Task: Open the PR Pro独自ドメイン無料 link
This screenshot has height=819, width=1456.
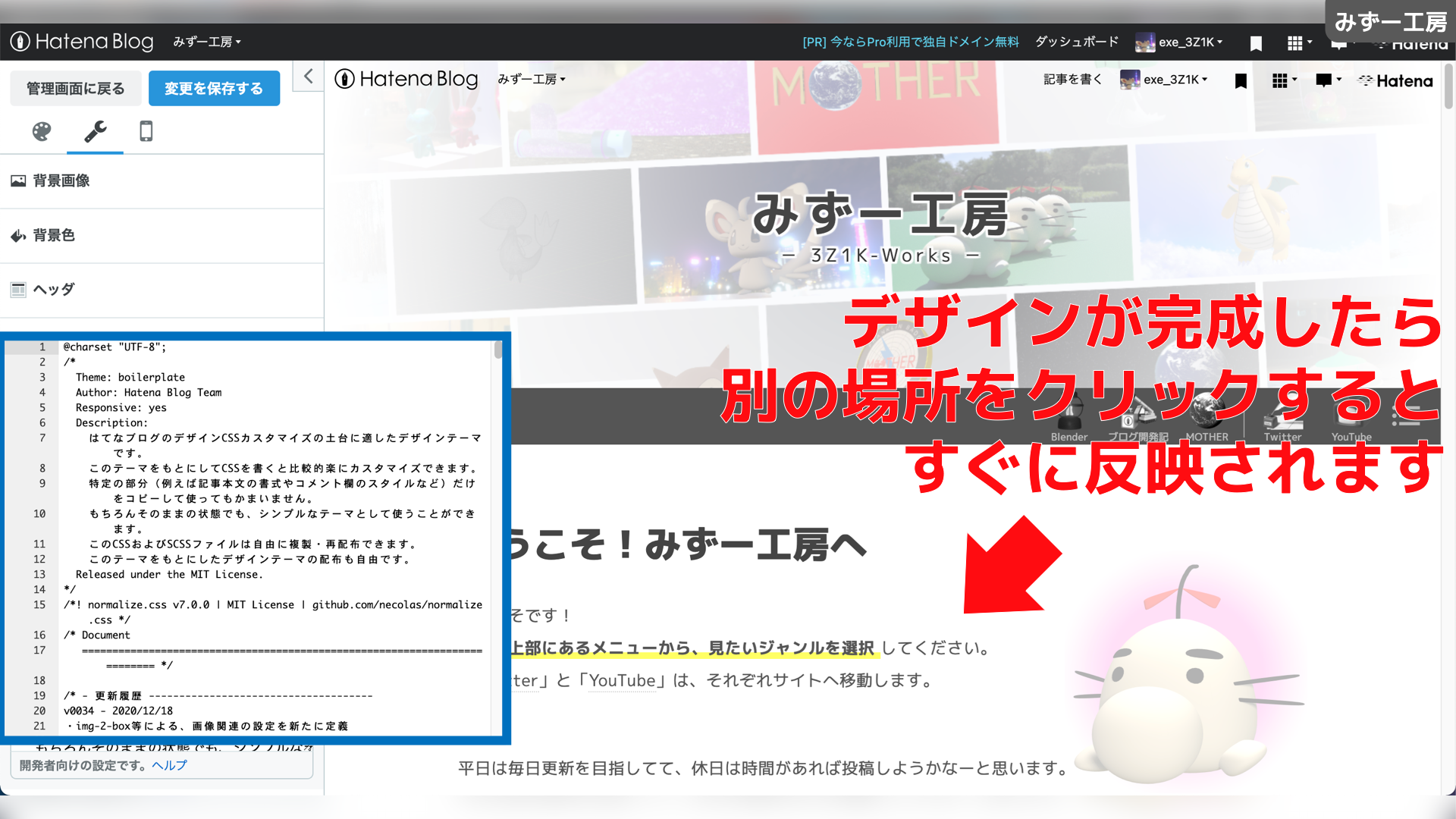Action: [910, 42]
